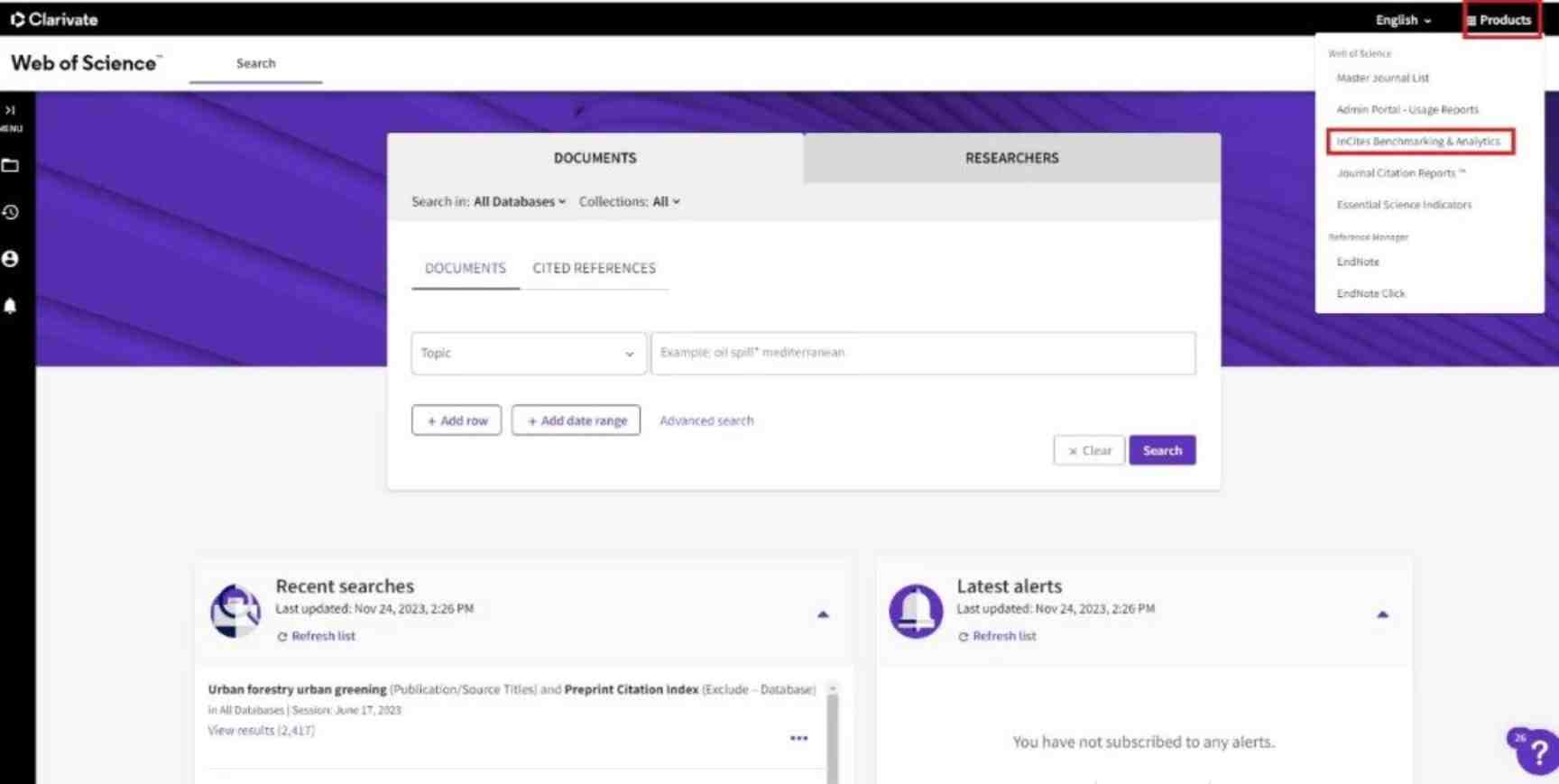This screenshot has height=784, width=1559.
Task: Switch to the Researchers tab
Action: pyautogui.click(x=1011, y=158)
